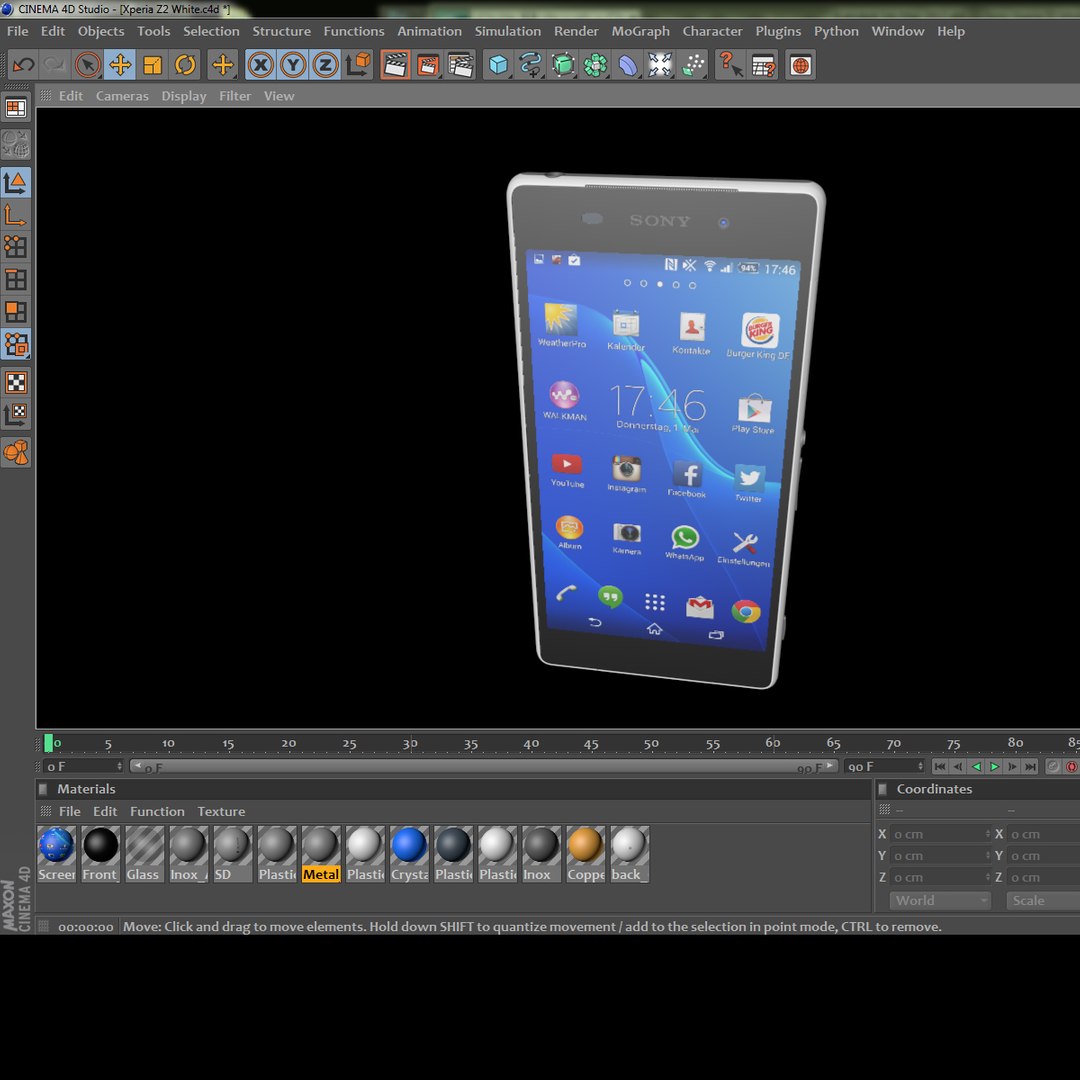Select the Screen material swatch
The width and height of the screenshot is (1080, 1080).
click(56, 854)
